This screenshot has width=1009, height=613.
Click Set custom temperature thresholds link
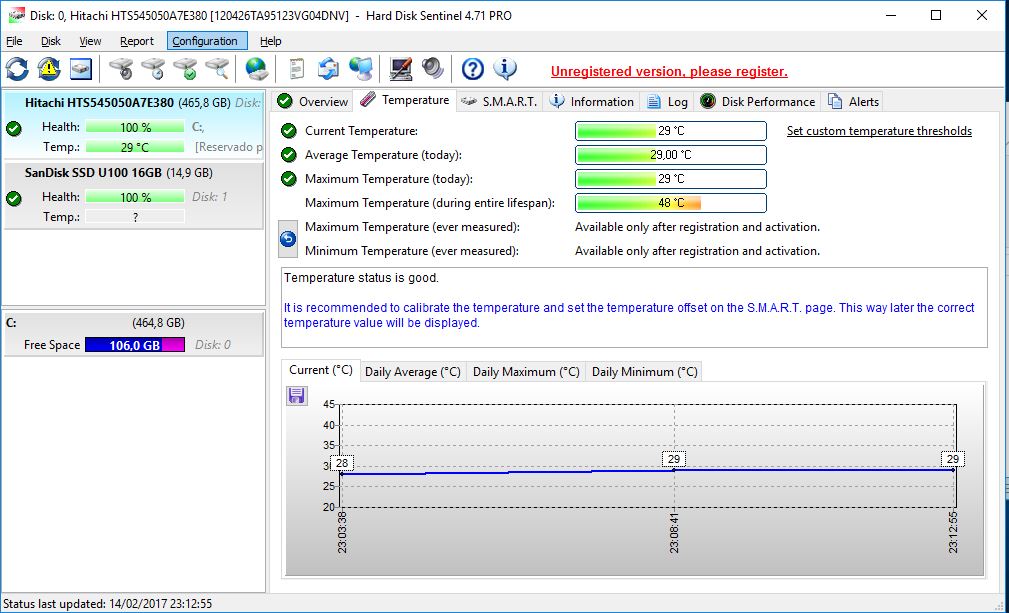click(879, 131)
